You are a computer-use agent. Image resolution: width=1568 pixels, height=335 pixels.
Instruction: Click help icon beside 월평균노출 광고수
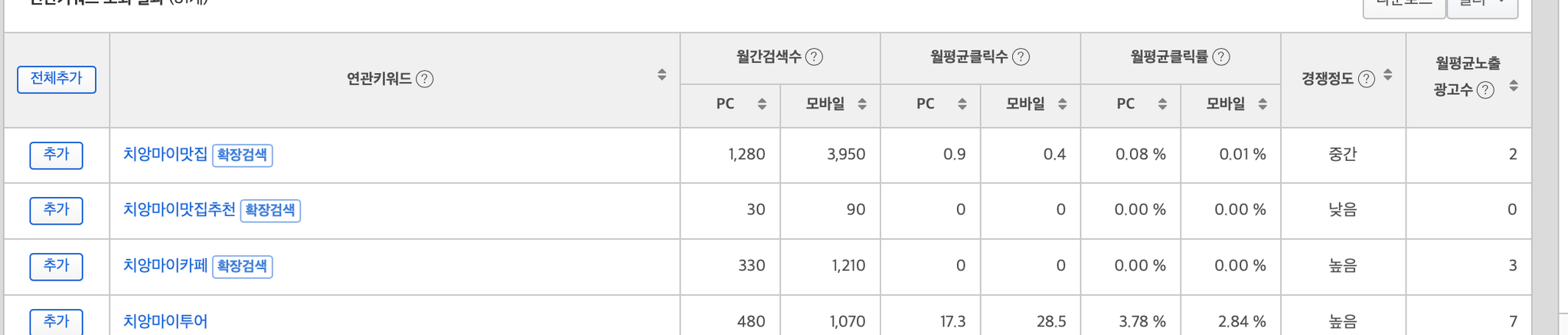(x=1486, y=90)
